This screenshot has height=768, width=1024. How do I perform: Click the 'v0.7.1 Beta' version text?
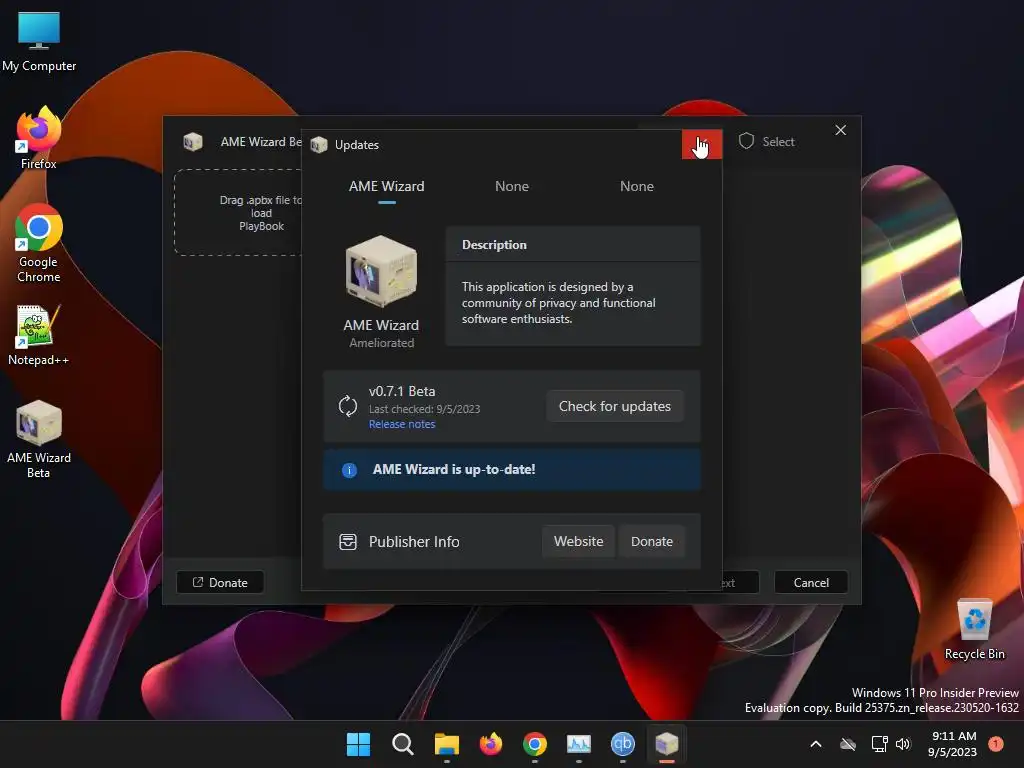point(402,391)
